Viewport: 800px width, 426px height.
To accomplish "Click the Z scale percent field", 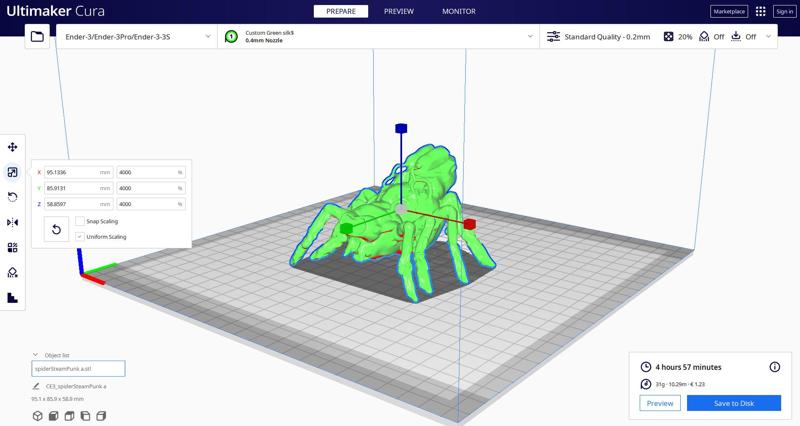I will [x=151, y=204].
